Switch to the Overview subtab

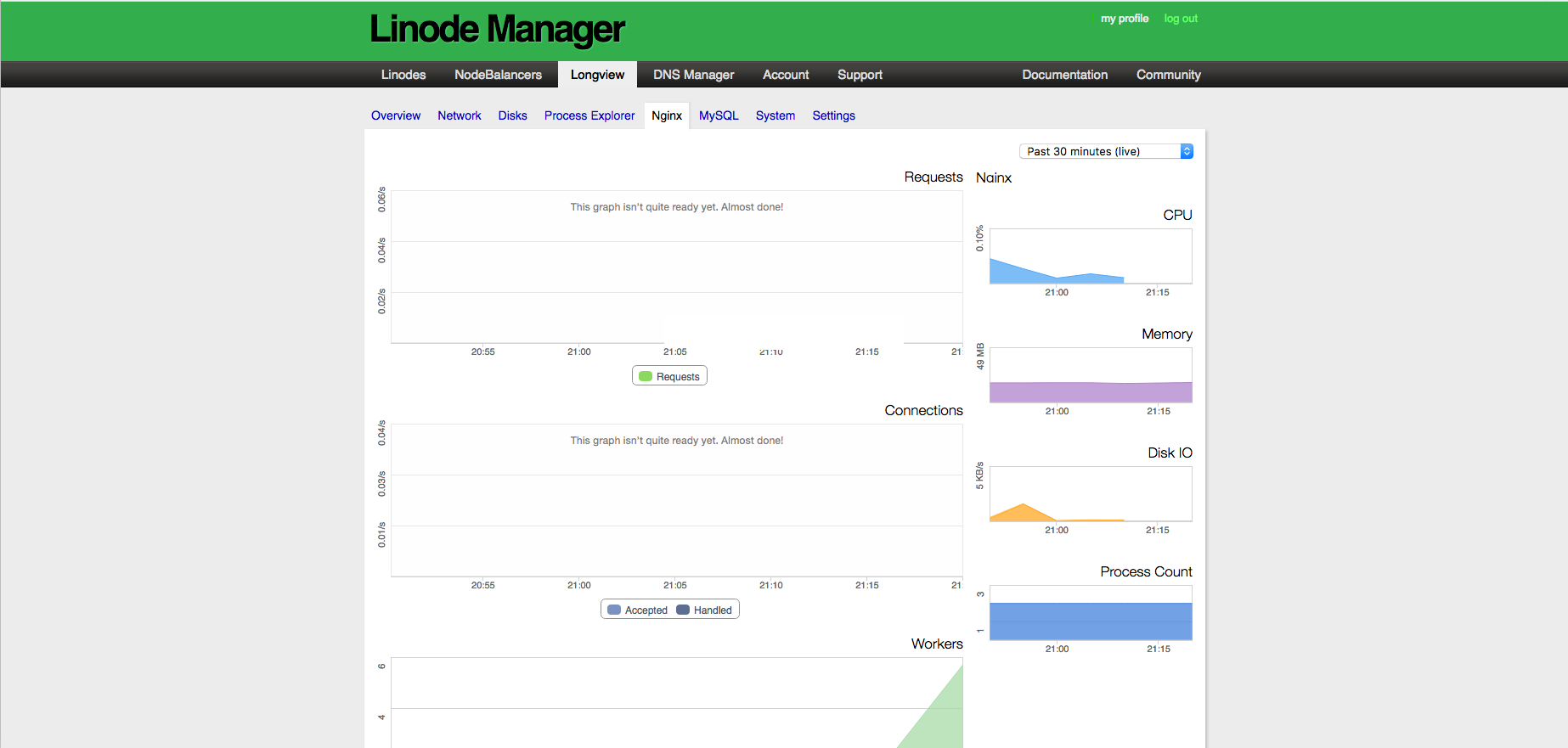[396, 115]
